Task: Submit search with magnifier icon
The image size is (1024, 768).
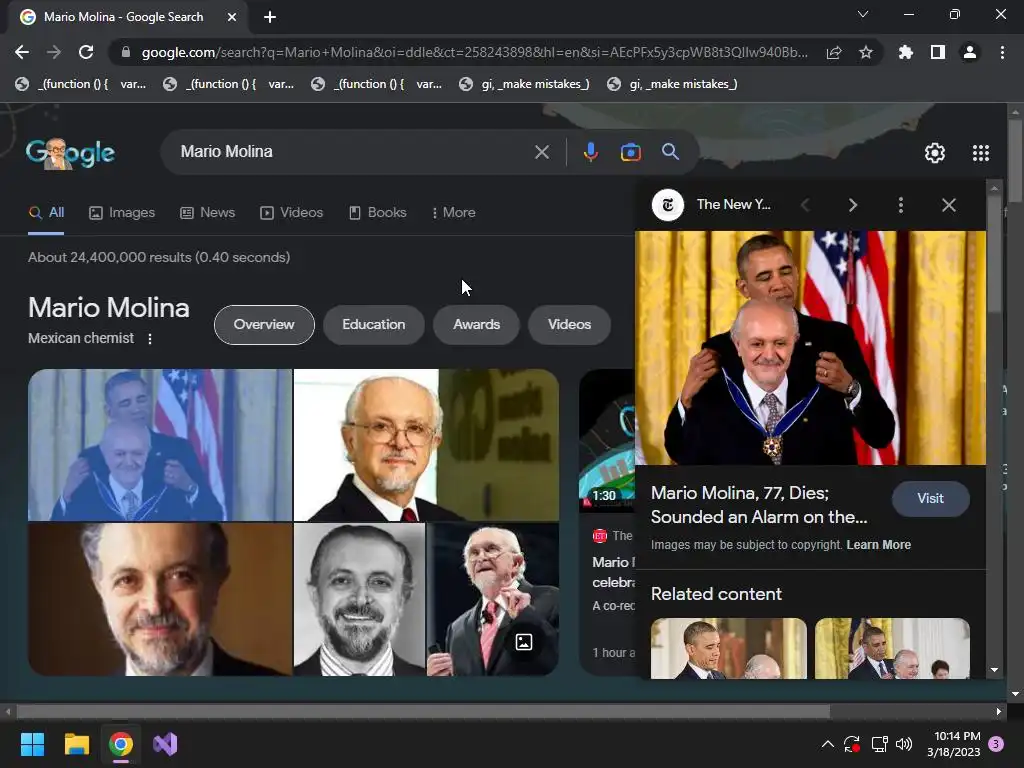Action: [x=670, y=152]
